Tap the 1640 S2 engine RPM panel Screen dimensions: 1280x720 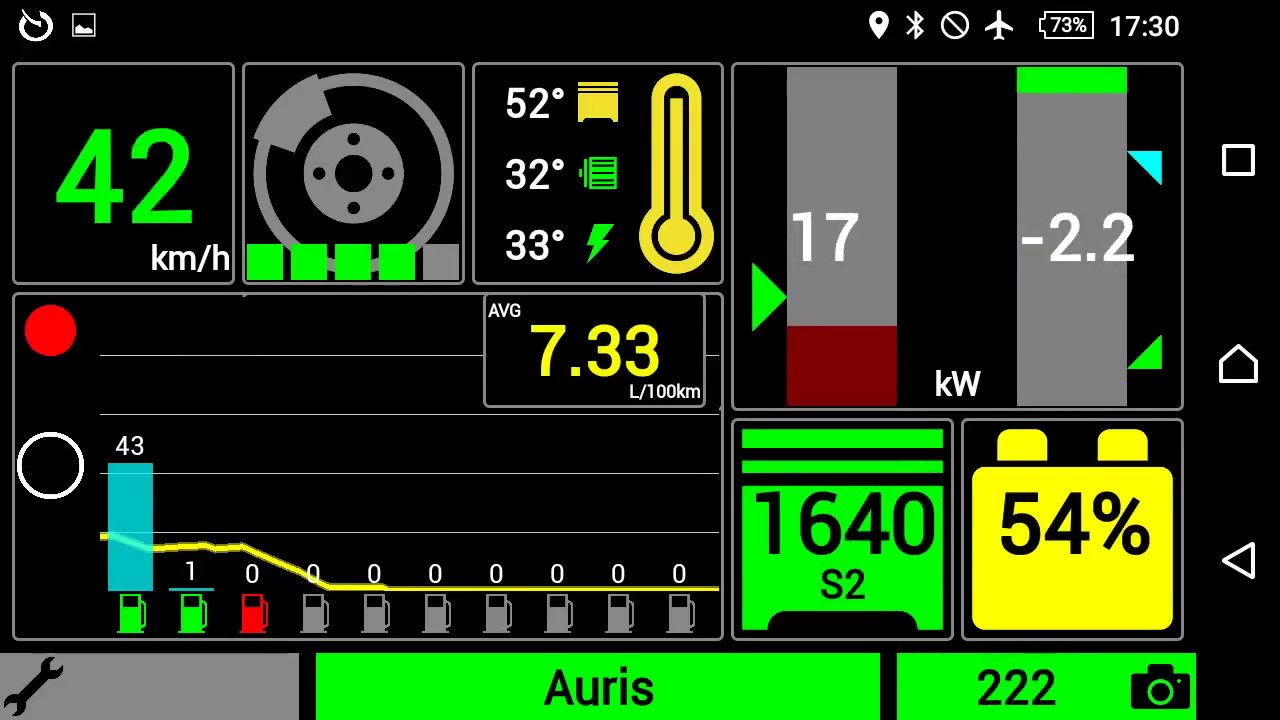coord(842,530)
